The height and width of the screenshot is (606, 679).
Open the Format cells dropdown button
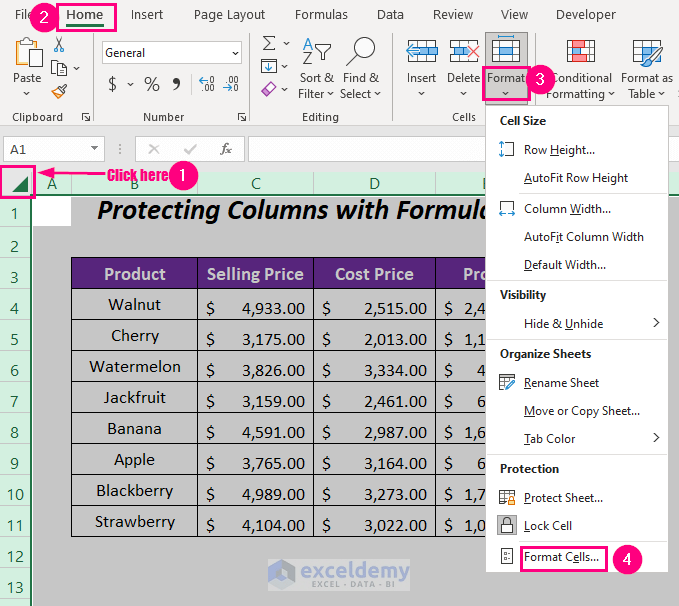pyautogui.click(x=506, y=85)
